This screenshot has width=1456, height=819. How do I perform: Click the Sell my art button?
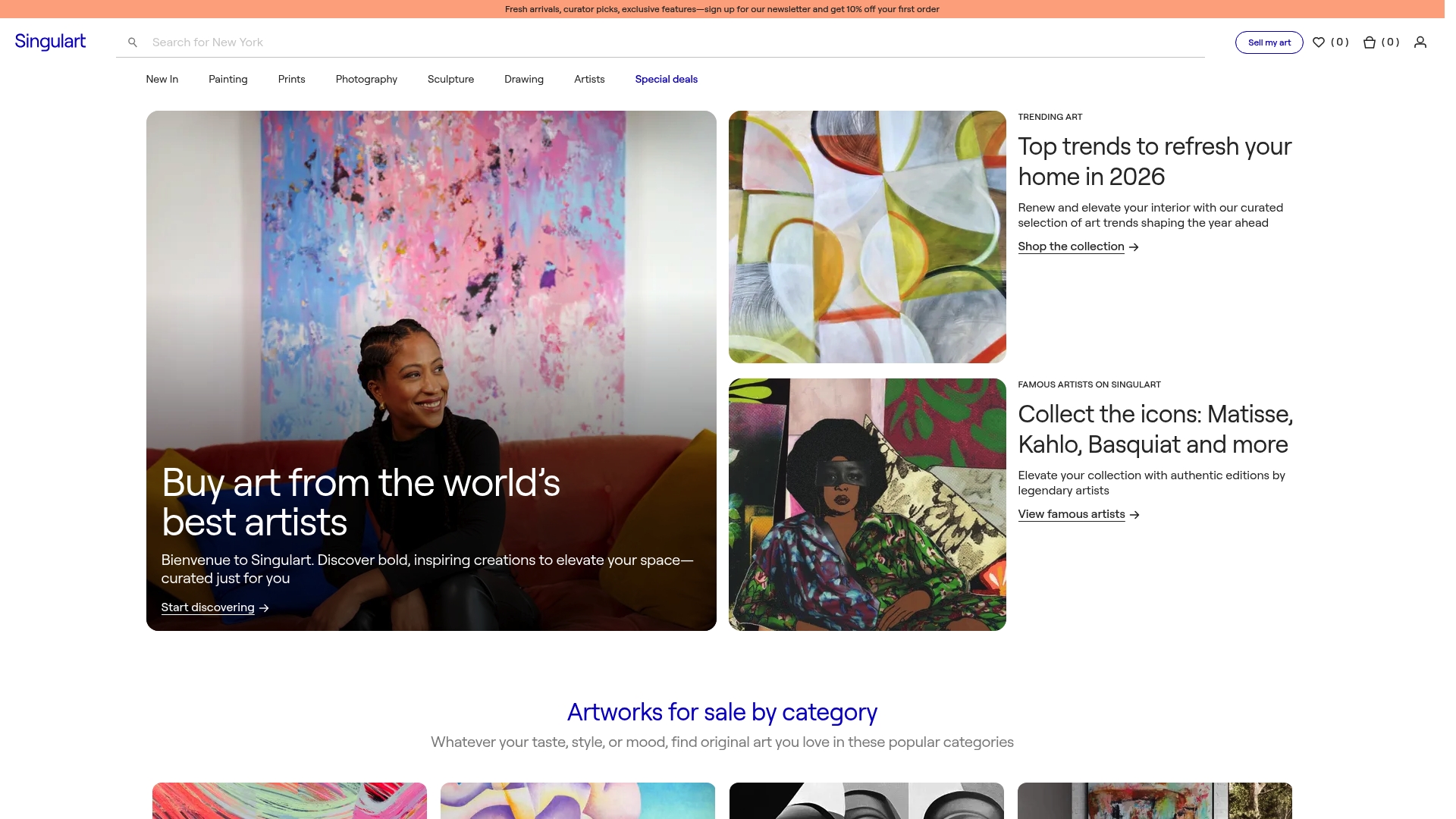click(1269, 42)
